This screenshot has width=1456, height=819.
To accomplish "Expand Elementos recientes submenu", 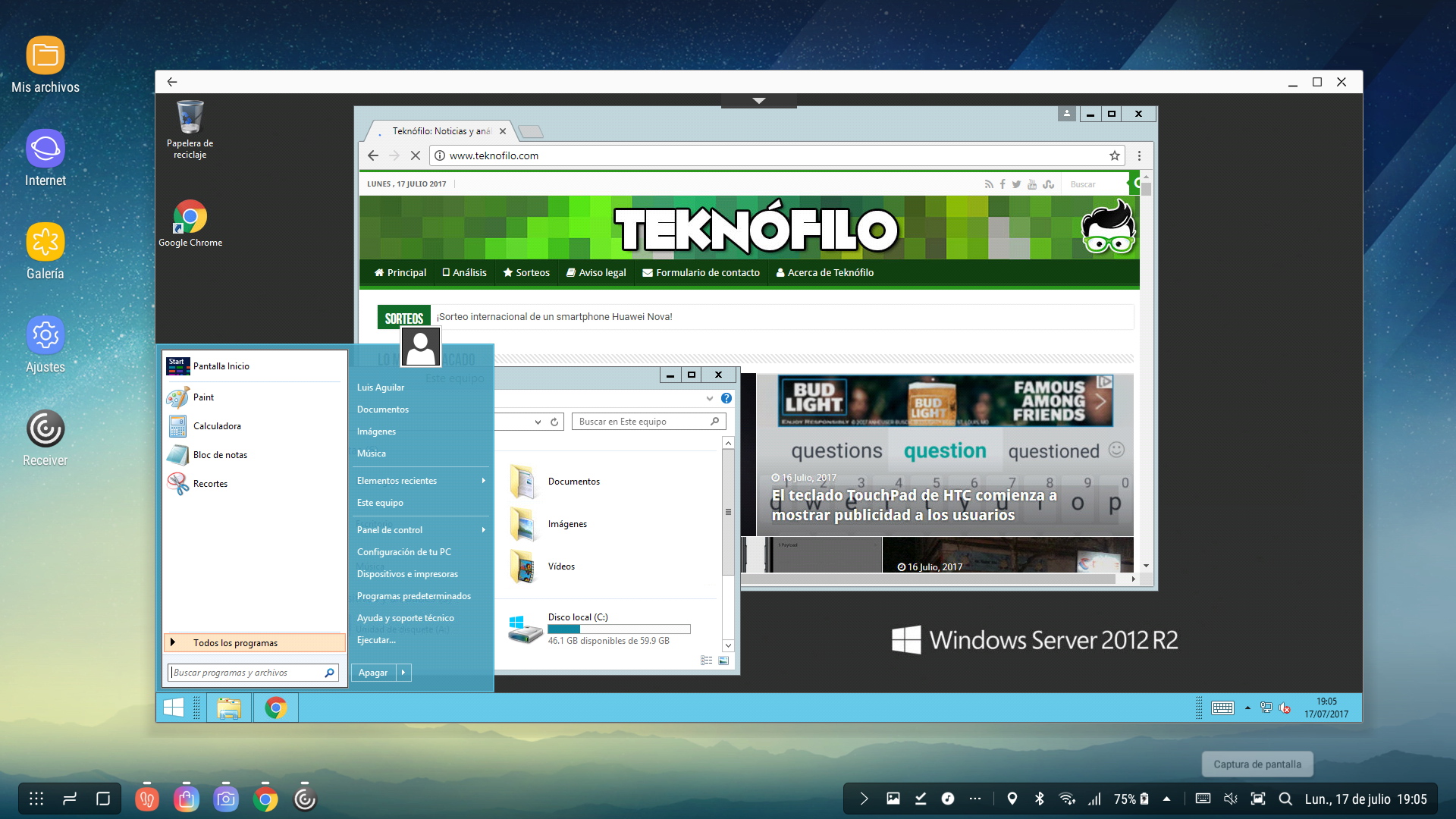I will pos(421,481).
